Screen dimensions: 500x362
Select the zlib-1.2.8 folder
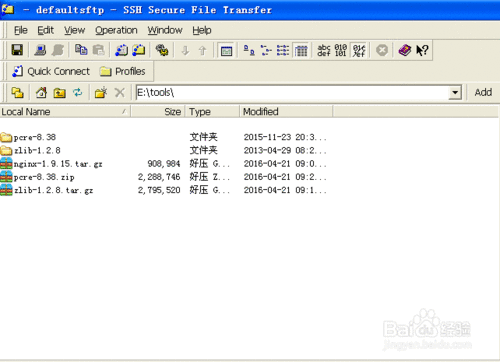[x=31, y=151]
